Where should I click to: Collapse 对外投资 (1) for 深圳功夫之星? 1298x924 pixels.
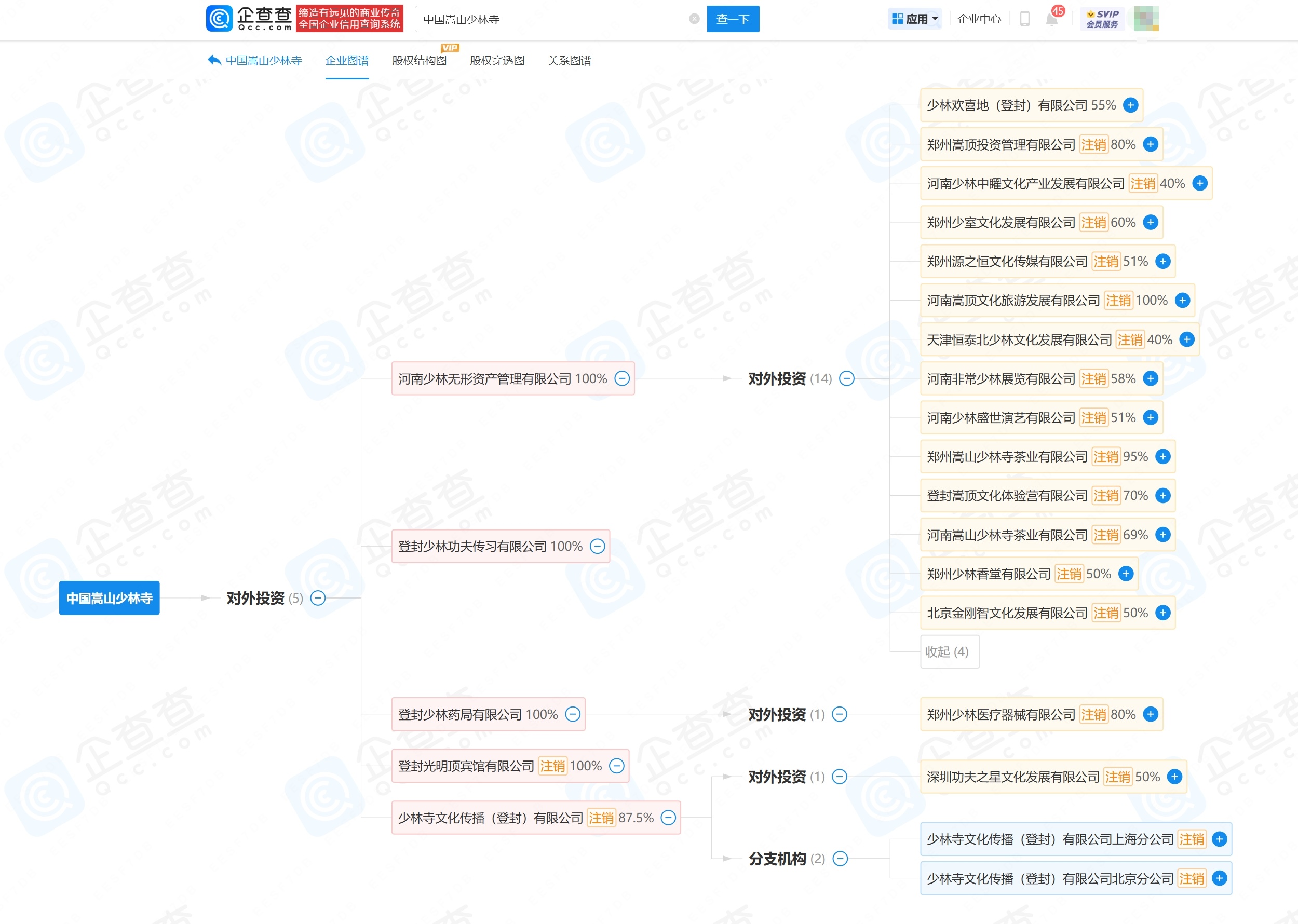(840, 777)
